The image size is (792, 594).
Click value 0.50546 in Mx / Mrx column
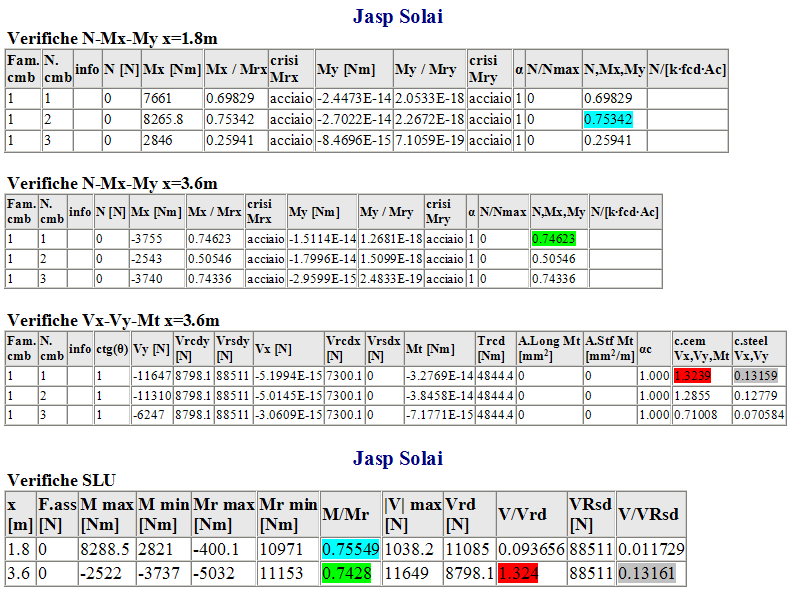point(210,259)
